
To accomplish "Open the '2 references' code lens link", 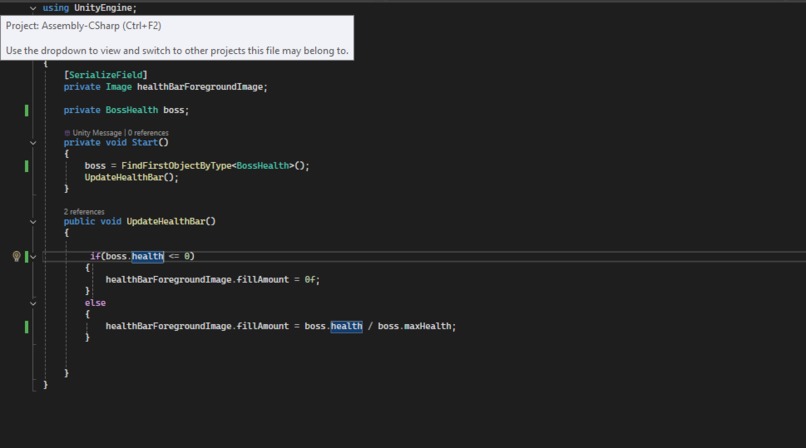I will [x=84, y=212].
